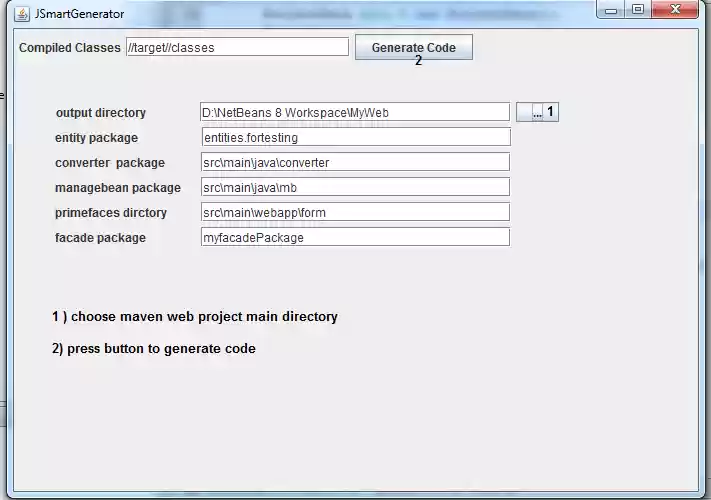Image resolution: width=711 pixels, height=500 pixels.
Task: Click the Java icon in title bar
Action: 21,14
